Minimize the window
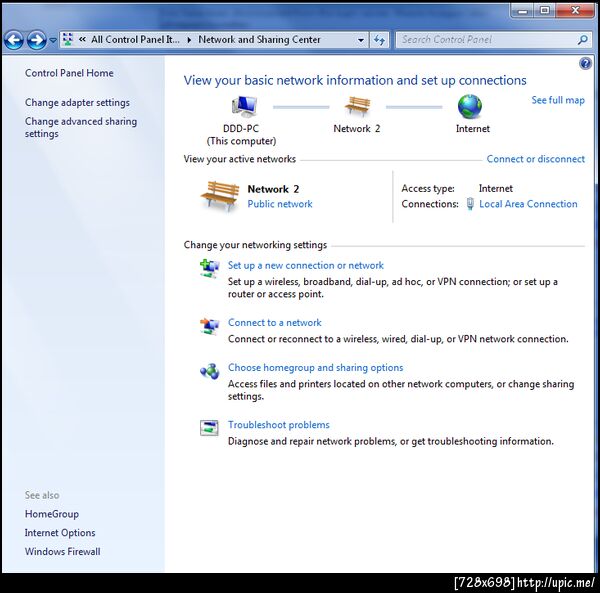The image size is (600, 593). click(523, 11)
